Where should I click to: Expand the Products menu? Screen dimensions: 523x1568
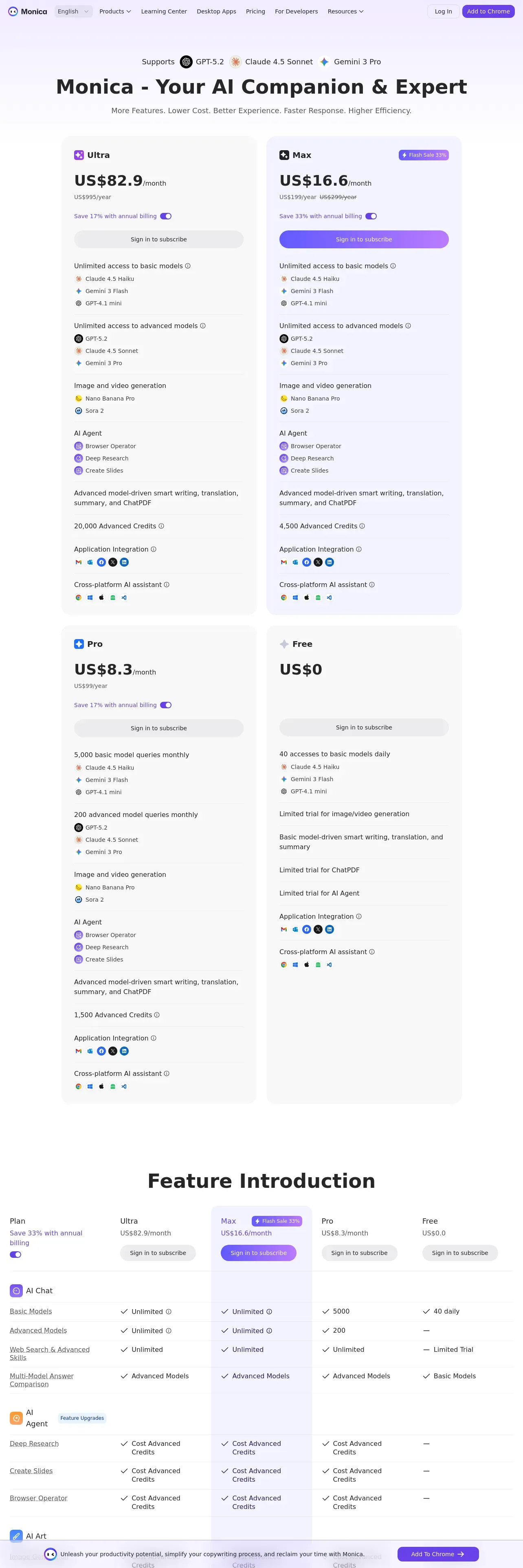pyautogui.click(x=115, y=11)
